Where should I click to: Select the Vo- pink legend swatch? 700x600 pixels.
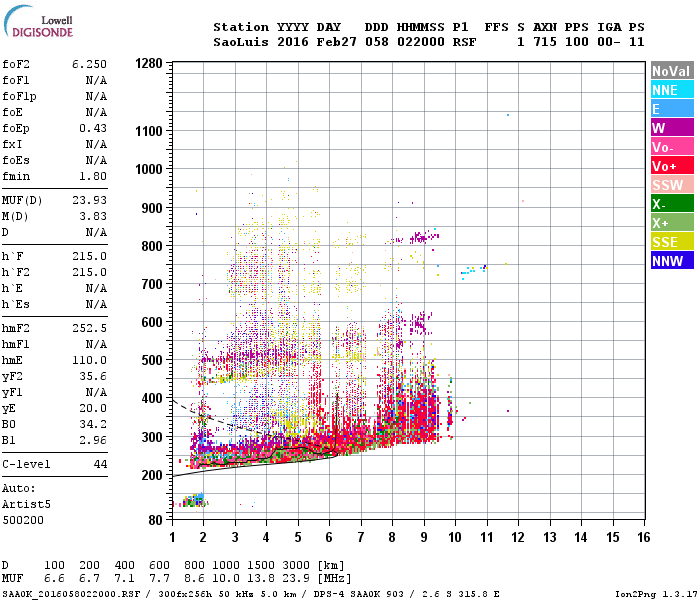(x=672, y=147)
